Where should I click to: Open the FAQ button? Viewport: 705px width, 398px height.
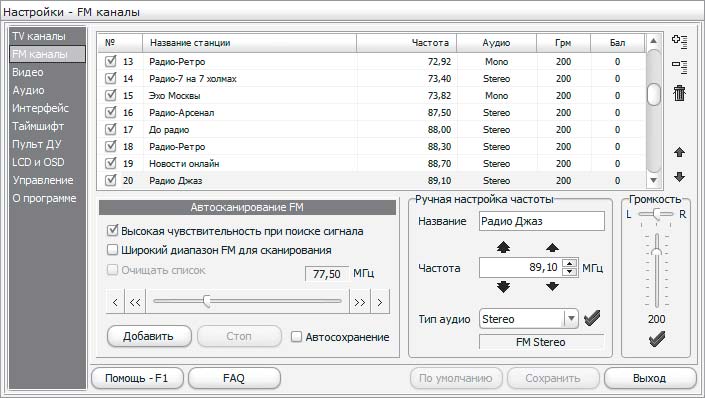234,378
